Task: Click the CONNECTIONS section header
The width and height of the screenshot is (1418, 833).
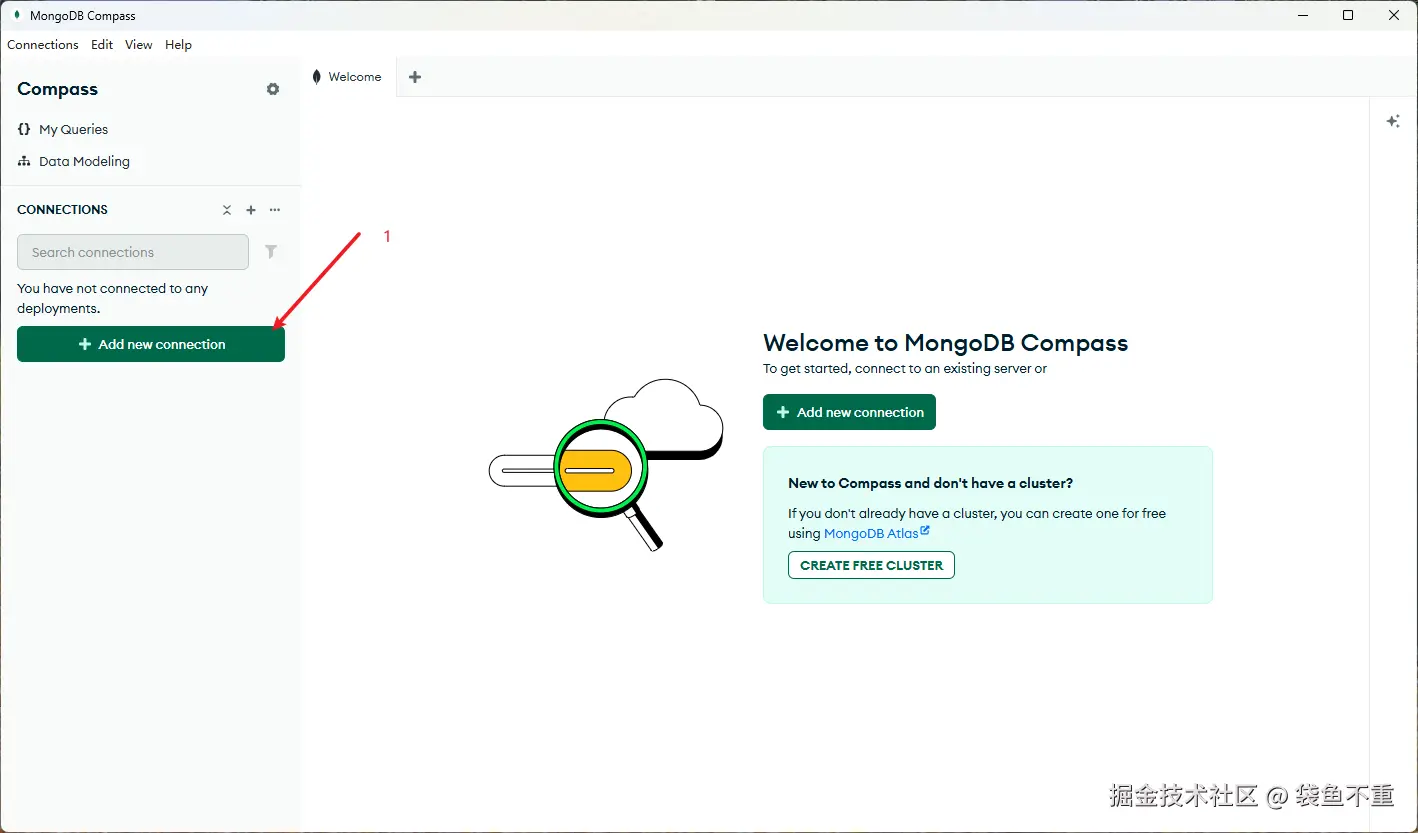Action: (62, 210)
